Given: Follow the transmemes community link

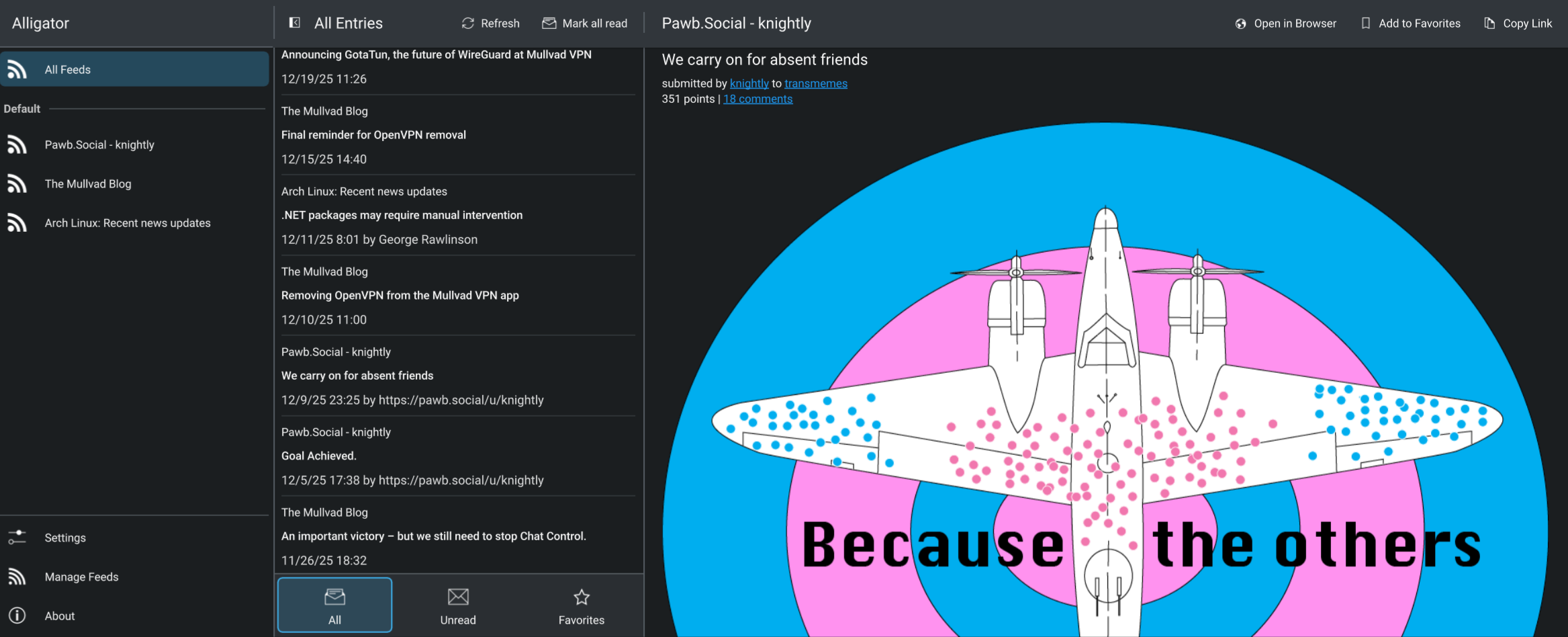Looking at the screenshot, I should coord(815,83).
